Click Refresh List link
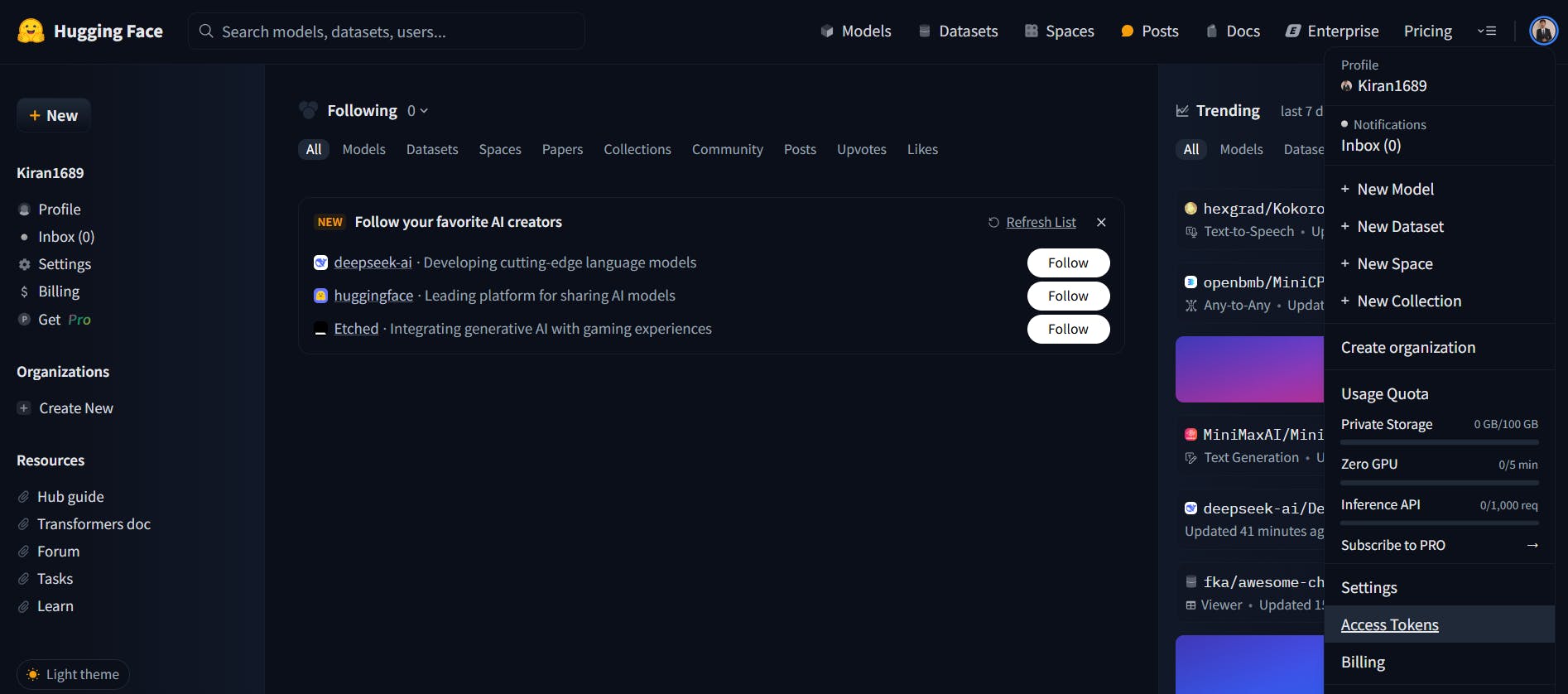This screenshot has width=1568, height=694. pyautogui.click(x=1032, y=222)
